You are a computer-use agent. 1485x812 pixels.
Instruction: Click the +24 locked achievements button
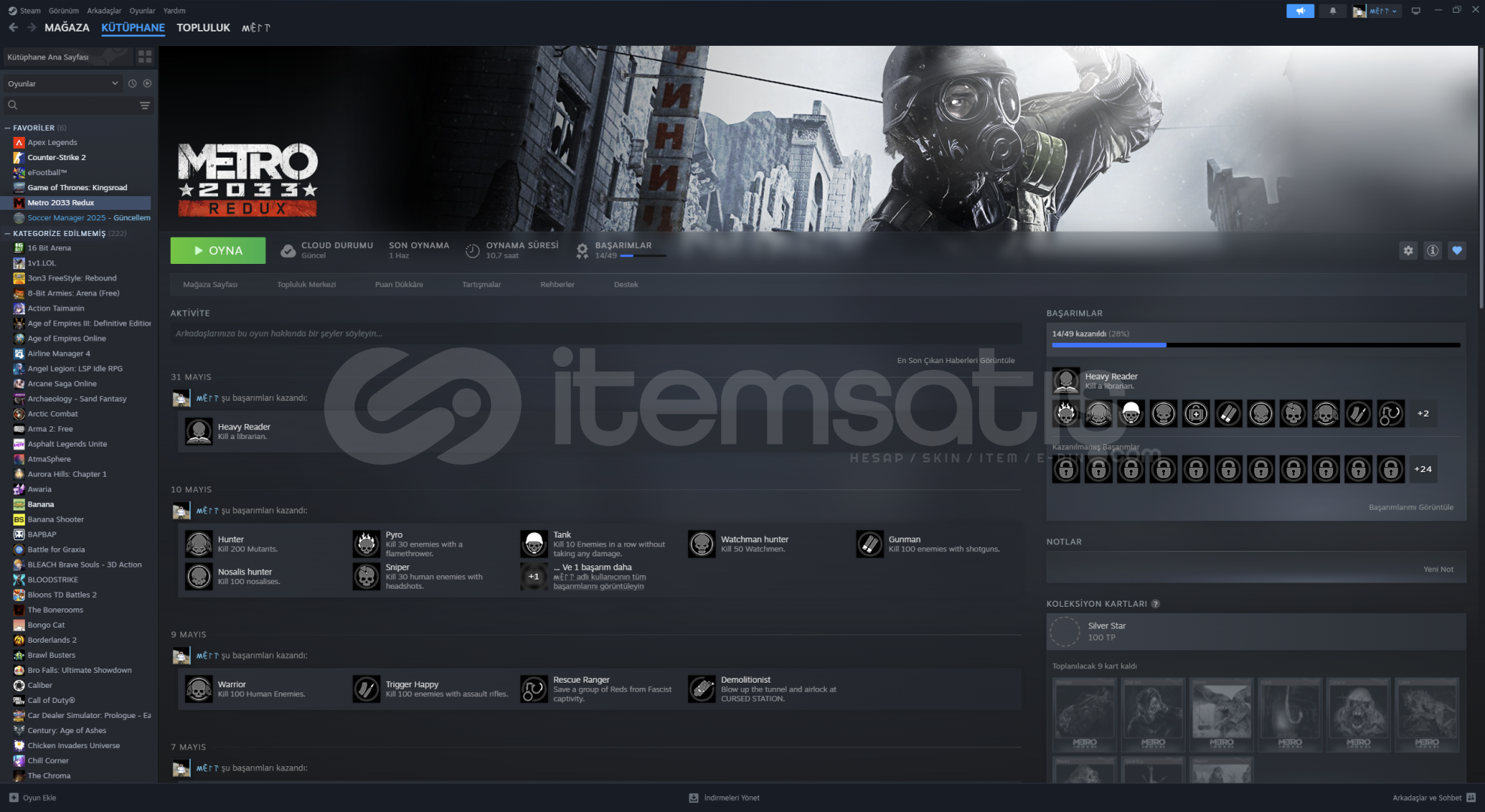click(1423, 469)
